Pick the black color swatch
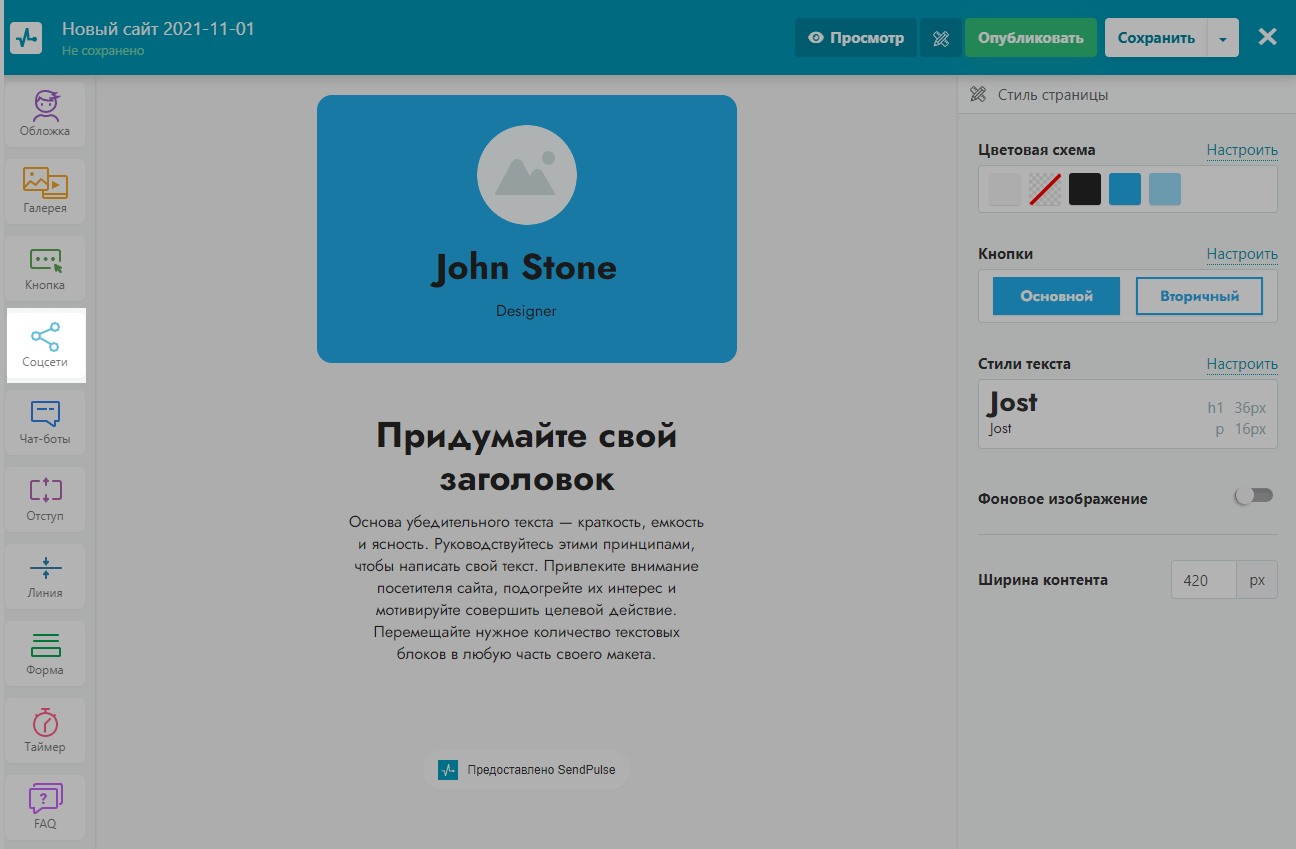 click(1085, 189)
